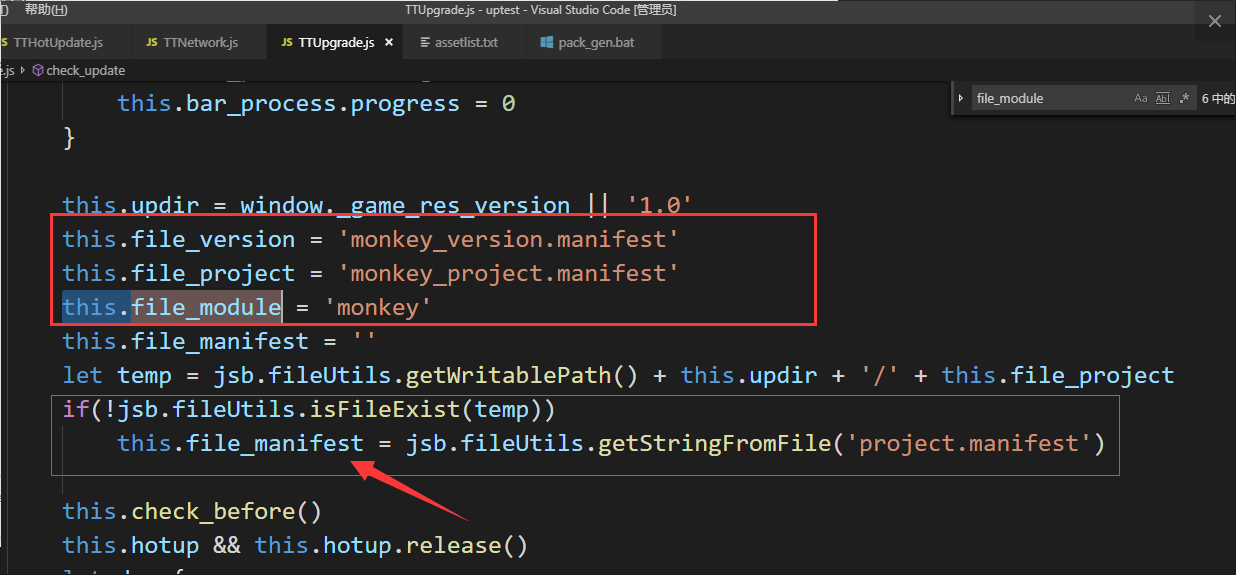Toggle Match Whole Word in find widget
1236x575 pixels.
pyautogui.click(x=1162, y=98)
